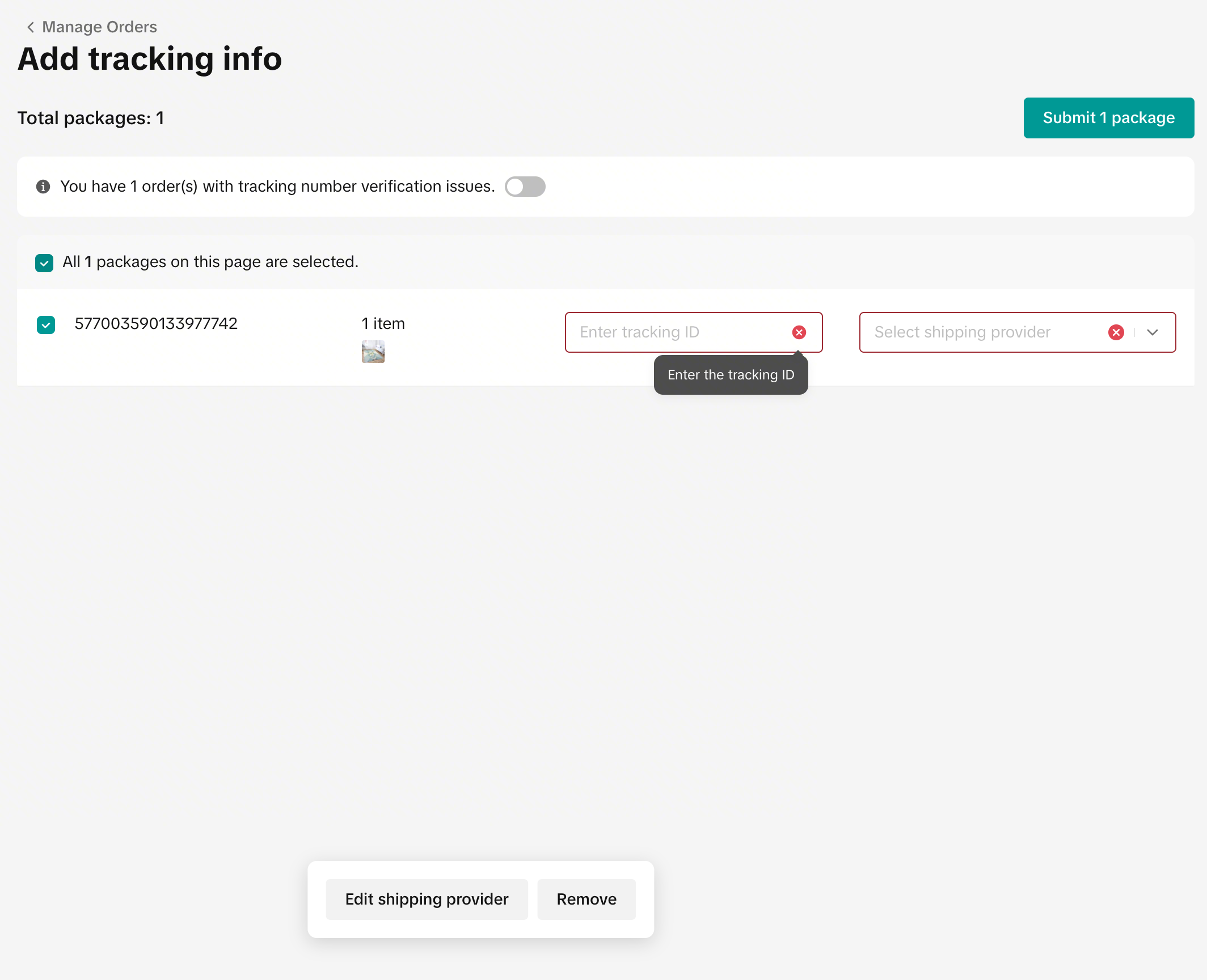Click the Total packages: 1 text
This screenshot has width=1207, height=980.
pos(91,118)
